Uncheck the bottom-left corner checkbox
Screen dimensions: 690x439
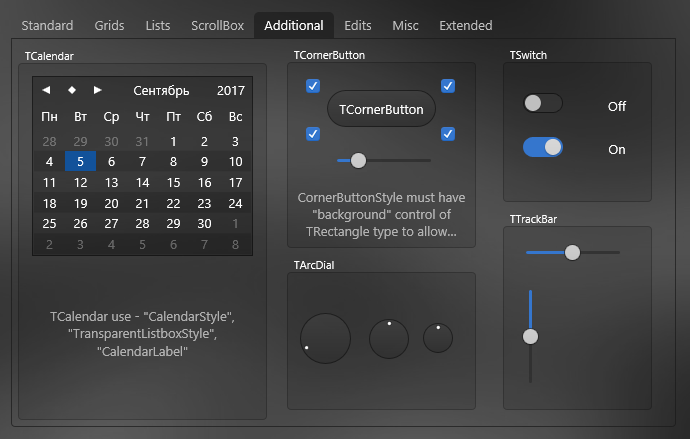tap(313, 134)
